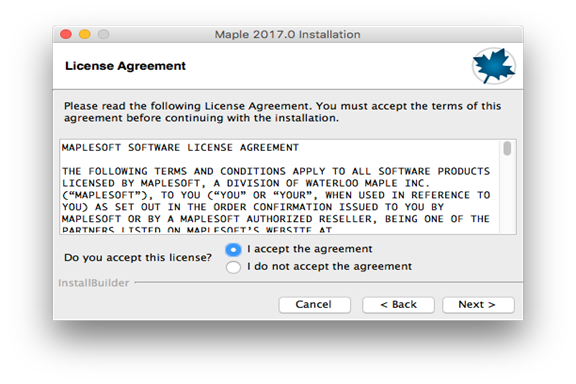Minimize window using the yellow button
This screenshot has width=576, height=384.
click(85, 34)
